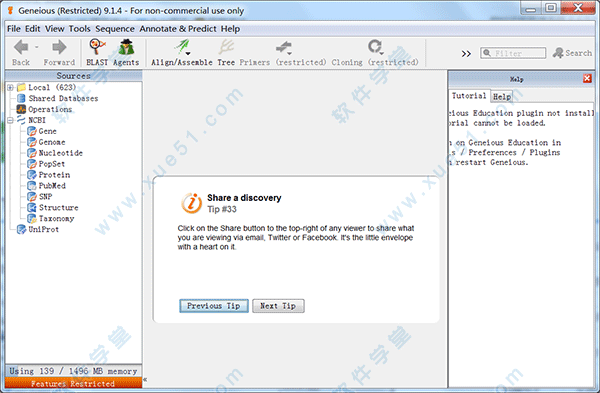
Task: Click the Features Restricted banner
Action: tap(73, 383)
